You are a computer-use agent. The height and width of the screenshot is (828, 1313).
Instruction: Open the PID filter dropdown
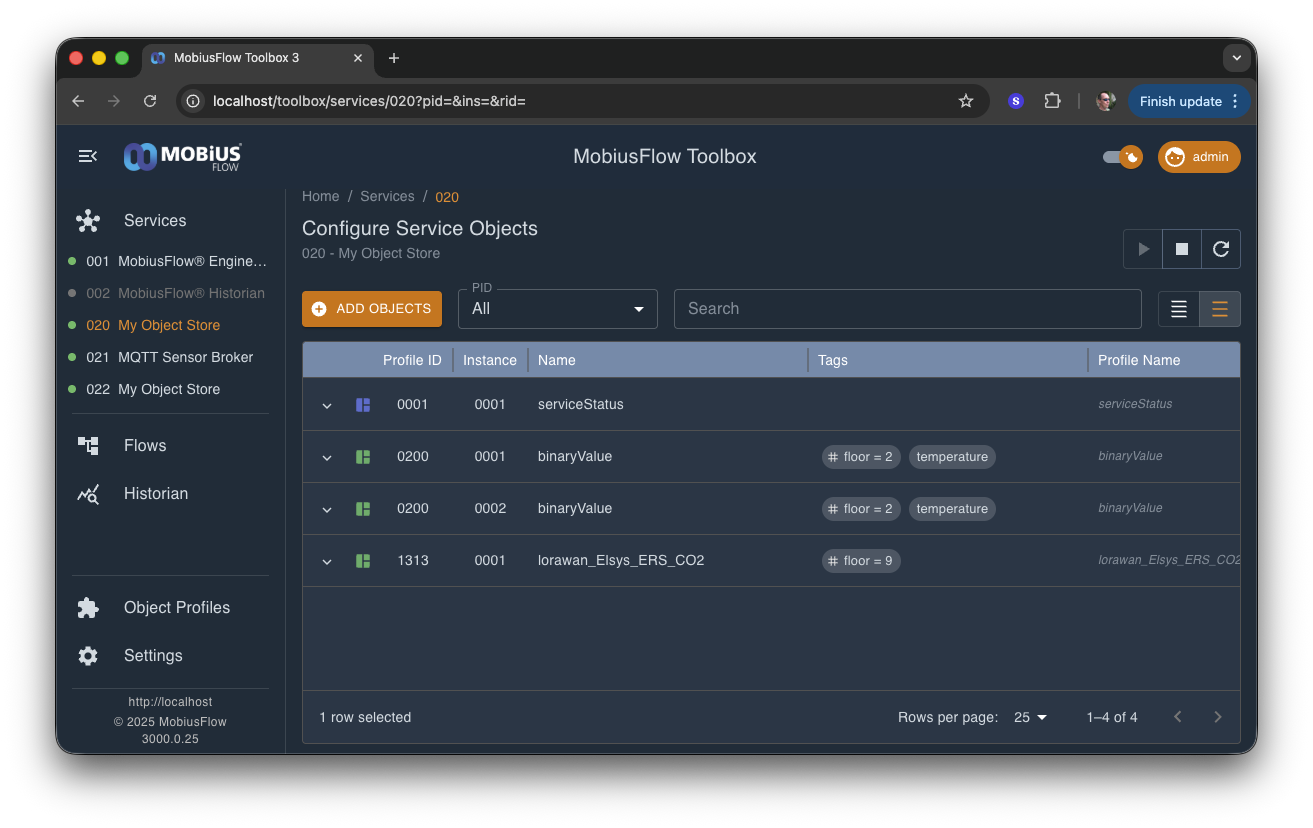point(557,309)
